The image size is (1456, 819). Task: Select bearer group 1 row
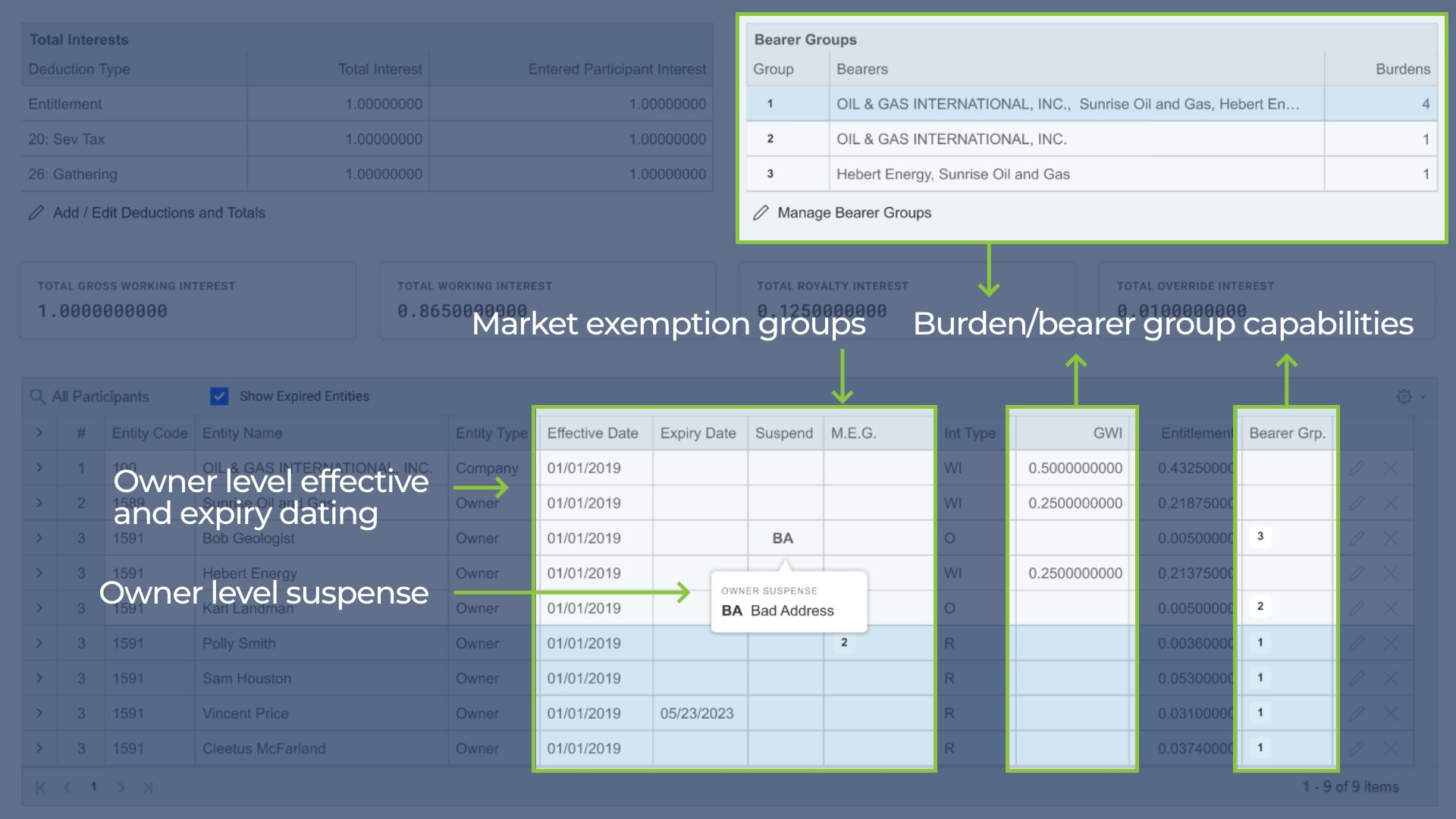[x=1092, y=104]
